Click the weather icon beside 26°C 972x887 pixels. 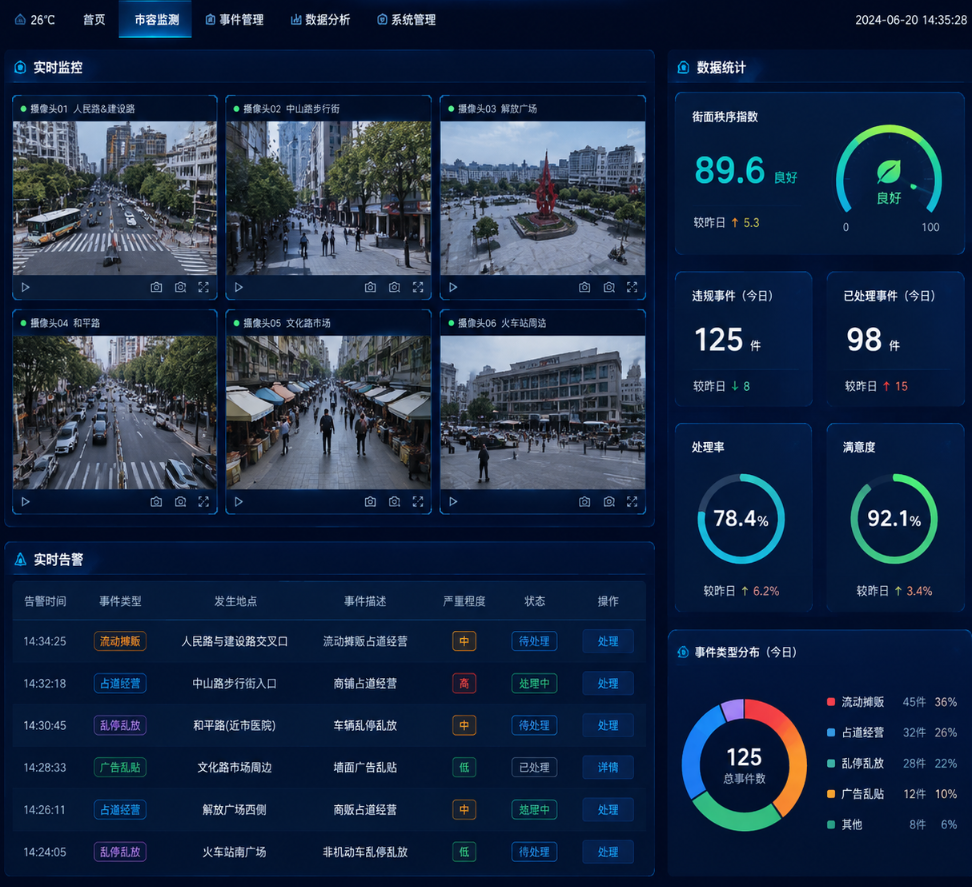[x=20, y=20]
